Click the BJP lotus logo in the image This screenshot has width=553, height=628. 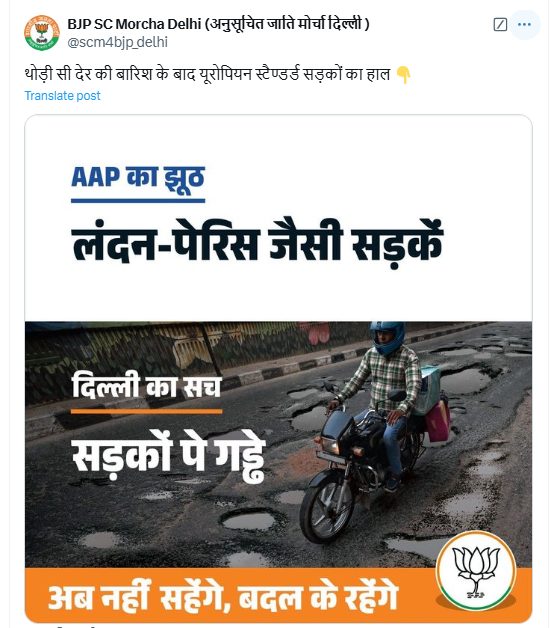[476, 570]
